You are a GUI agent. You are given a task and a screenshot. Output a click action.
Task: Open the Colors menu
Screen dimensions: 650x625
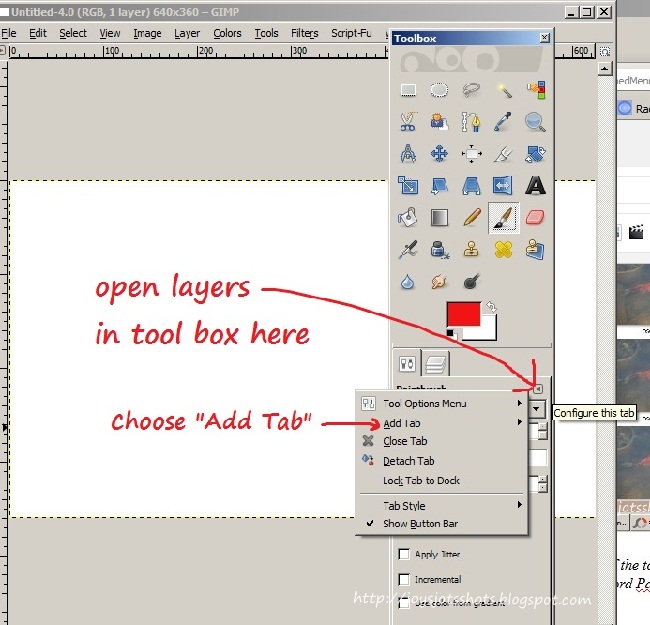(x=227, y=33)
